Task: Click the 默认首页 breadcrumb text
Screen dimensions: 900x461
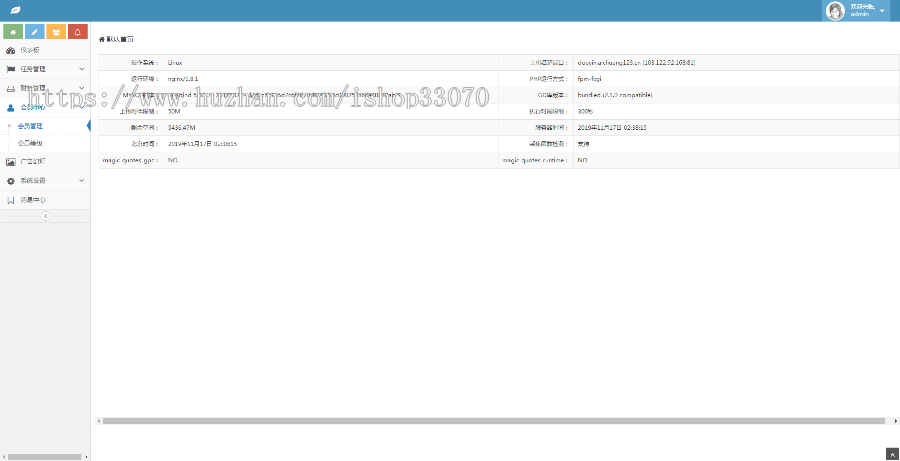Action: point(120,40)
